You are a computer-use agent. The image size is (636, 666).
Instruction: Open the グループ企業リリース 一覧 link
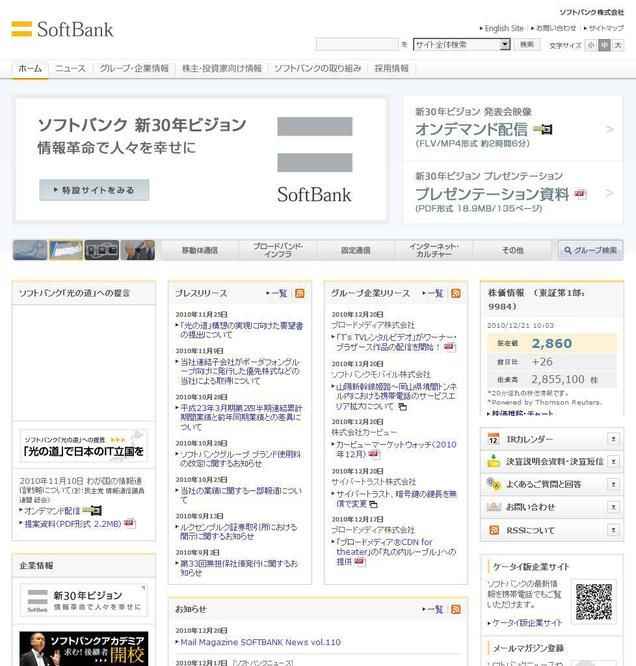435,293
